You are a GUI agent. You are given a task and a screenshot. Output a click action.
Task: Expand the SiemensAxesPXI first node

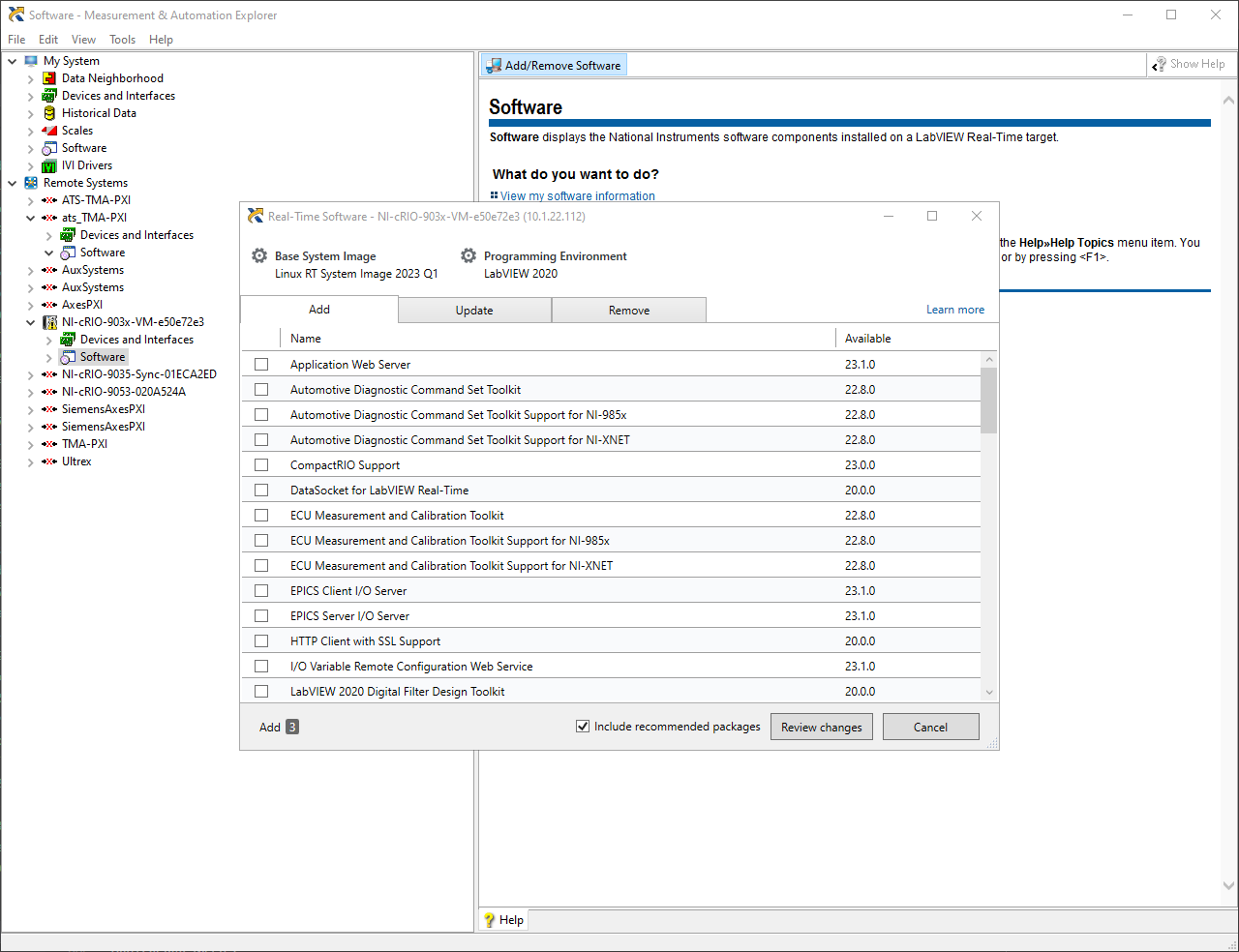(31, 409)
